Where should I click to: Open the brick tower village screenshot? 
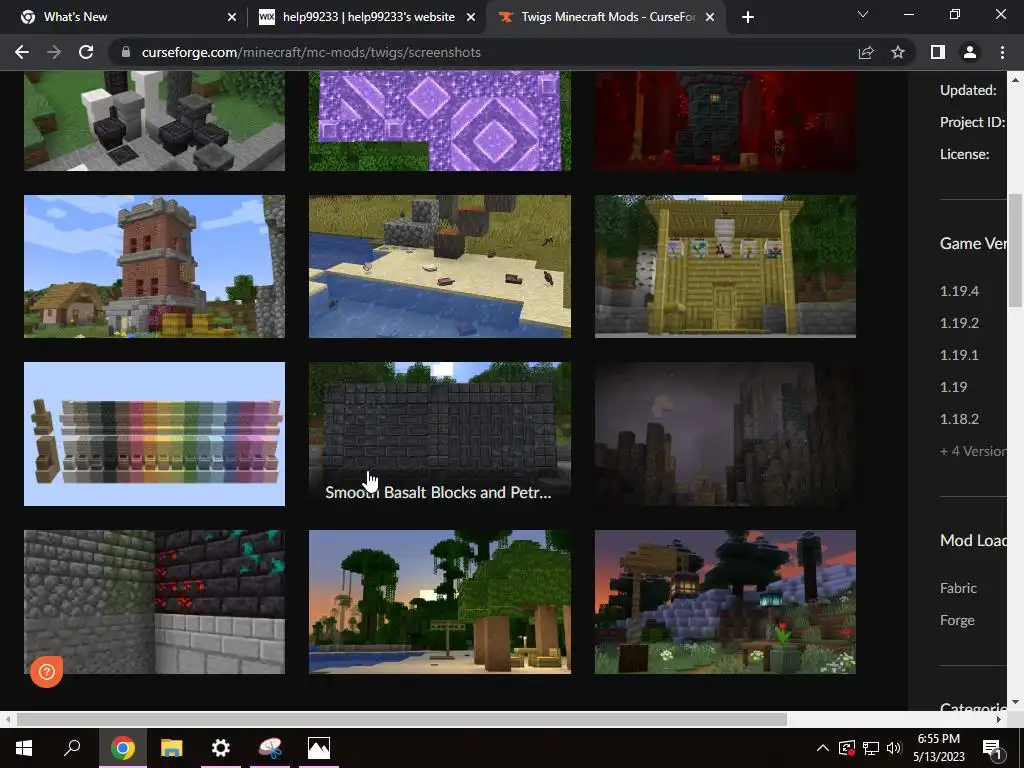coord(154,266)
